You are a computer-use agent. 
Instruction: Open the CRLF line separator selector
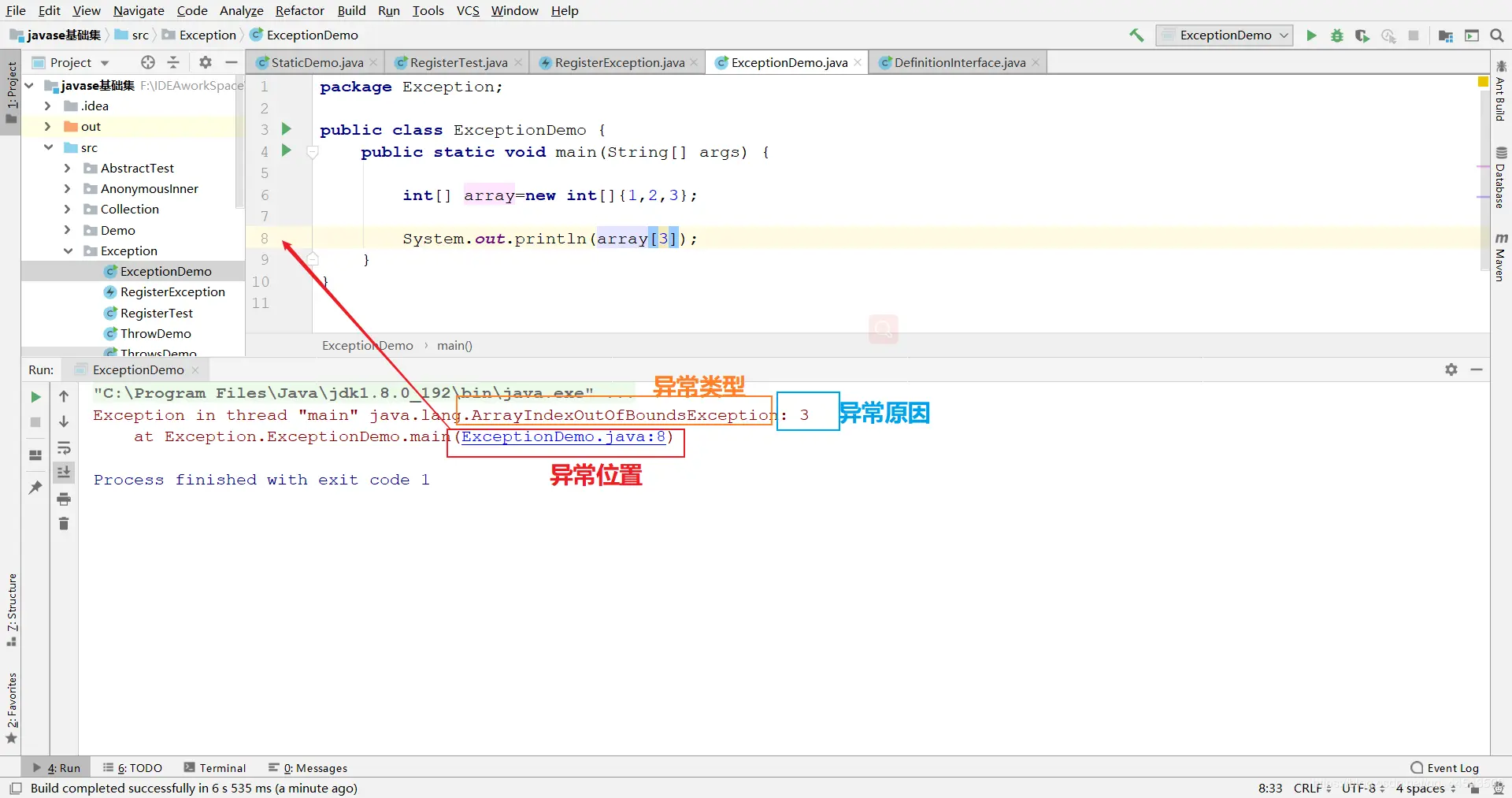[x=1312, y=788]
